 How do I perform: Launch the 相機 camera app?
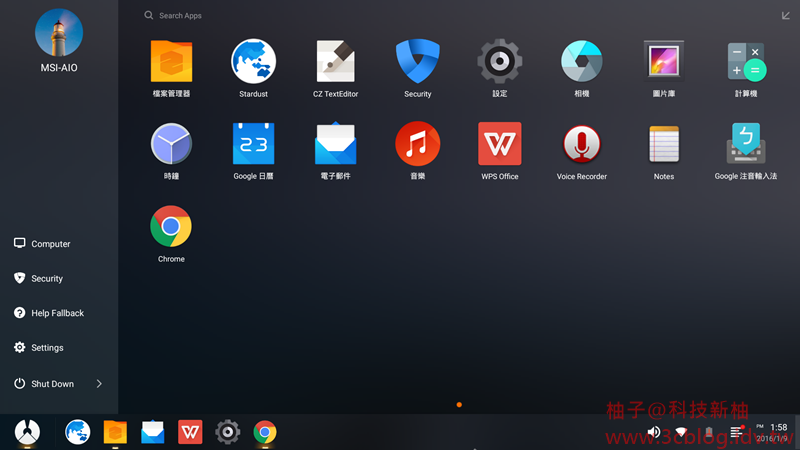582,61
